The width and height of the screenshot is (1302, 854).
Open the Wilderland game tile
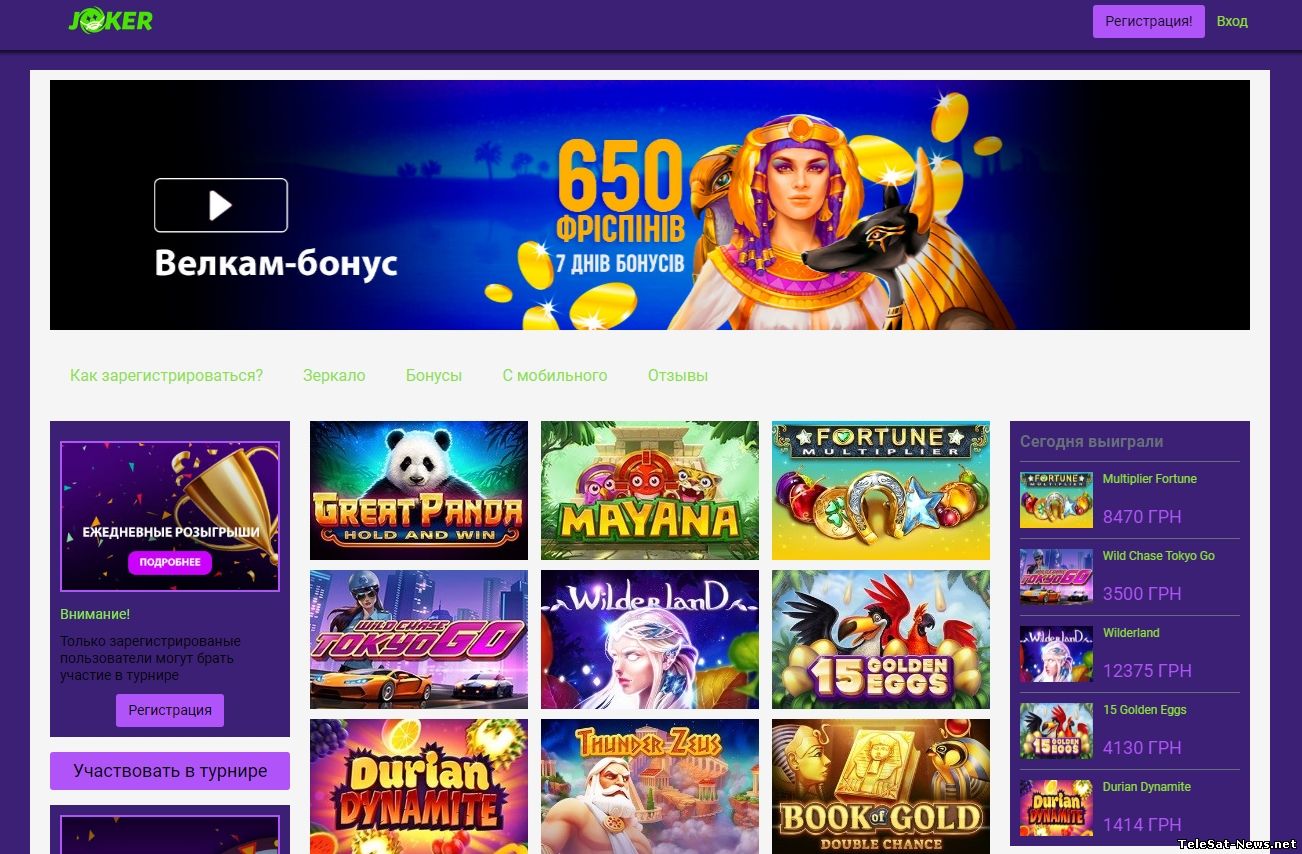650,639
